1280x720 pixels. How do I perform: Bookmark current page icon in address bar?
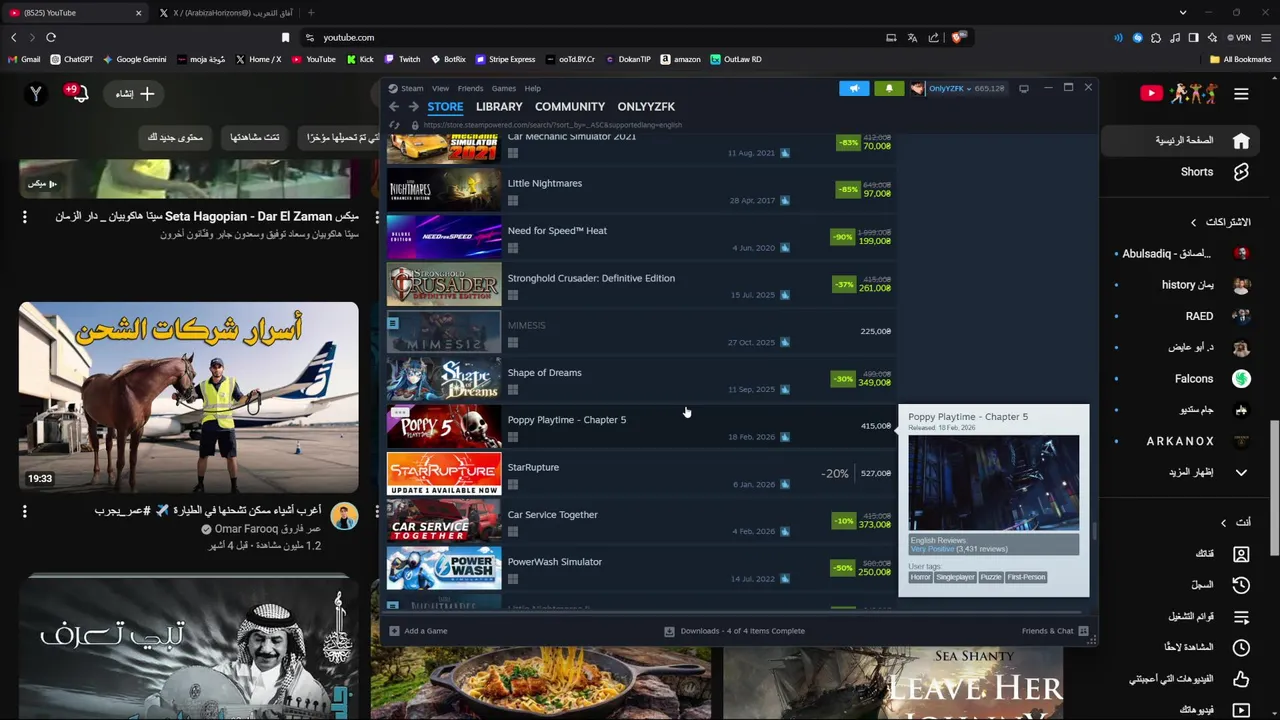point(286,38)
